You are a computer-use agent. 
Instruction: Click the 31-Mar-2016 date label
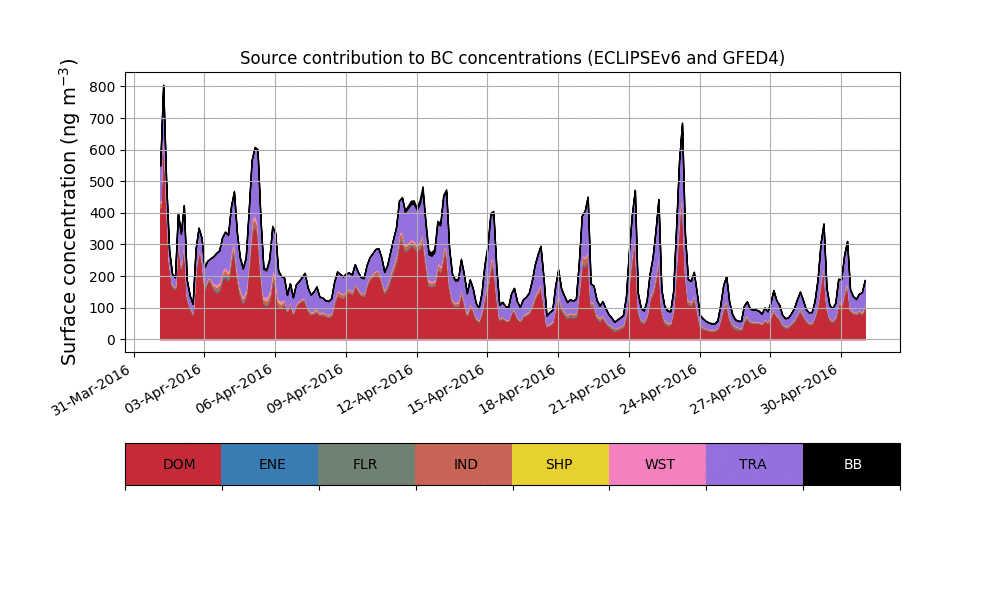pyautogui.click(x=91, y=390)
